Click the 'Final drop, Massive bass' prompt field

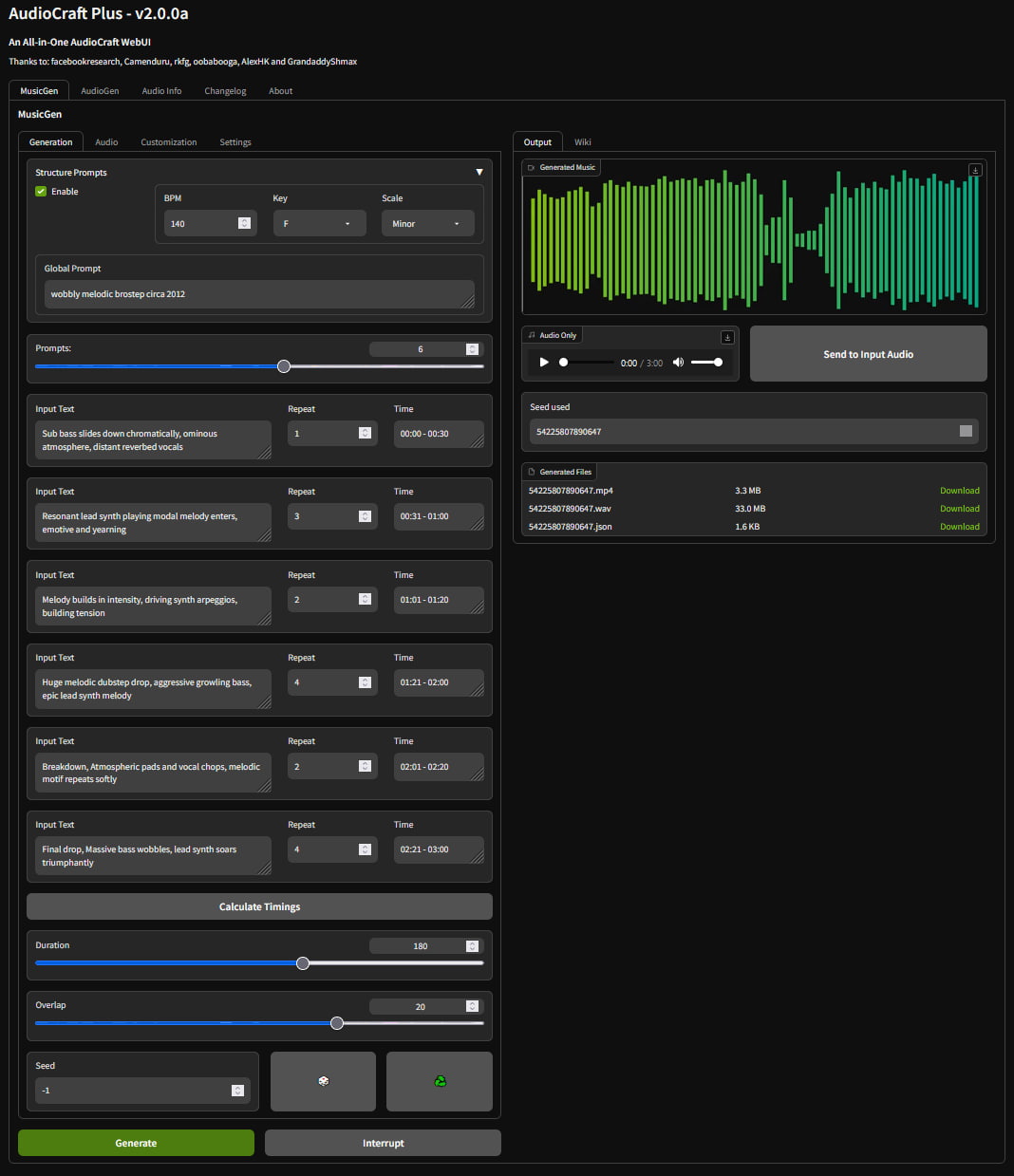tap(153, 856)
